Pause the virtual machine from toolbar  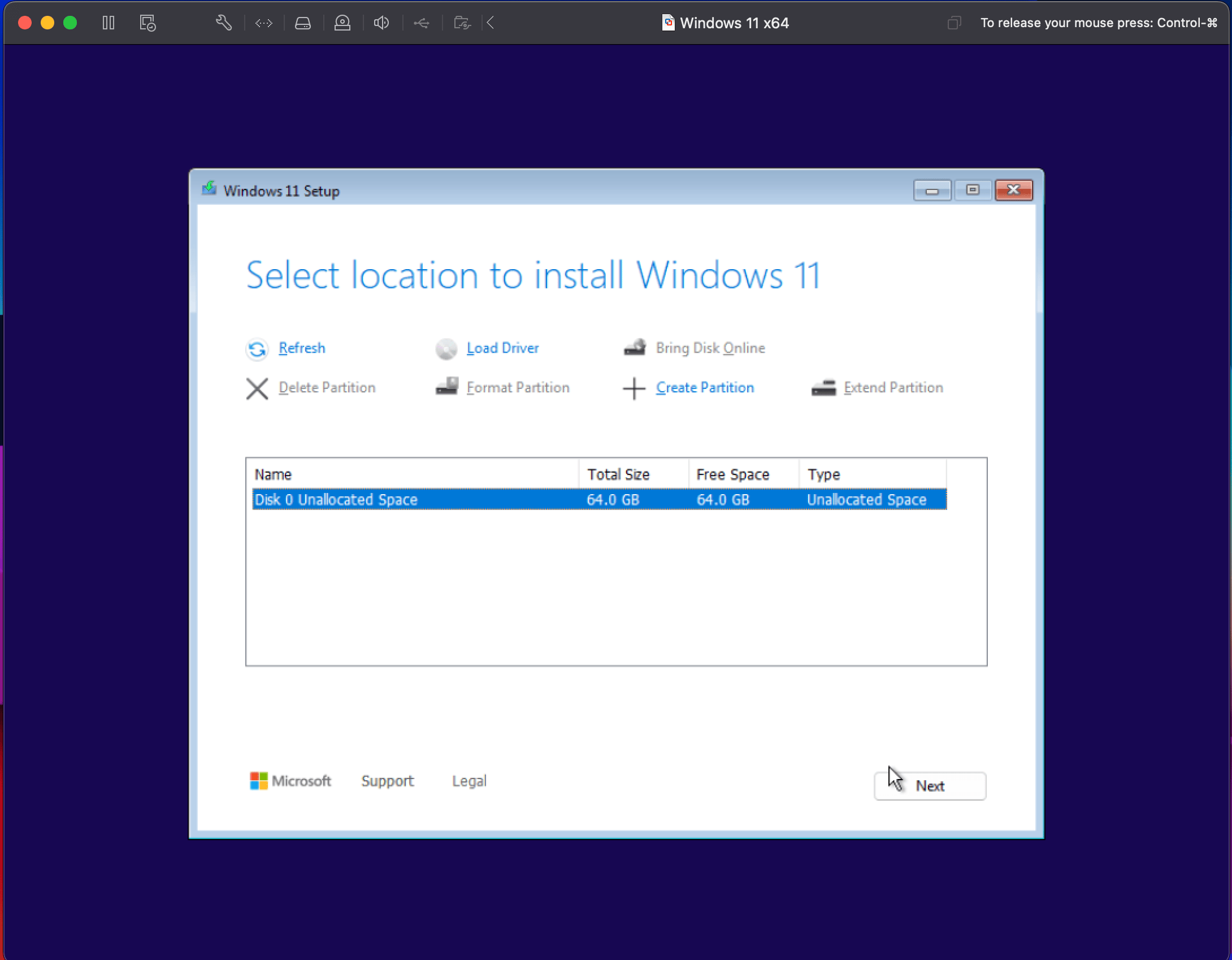109,23
